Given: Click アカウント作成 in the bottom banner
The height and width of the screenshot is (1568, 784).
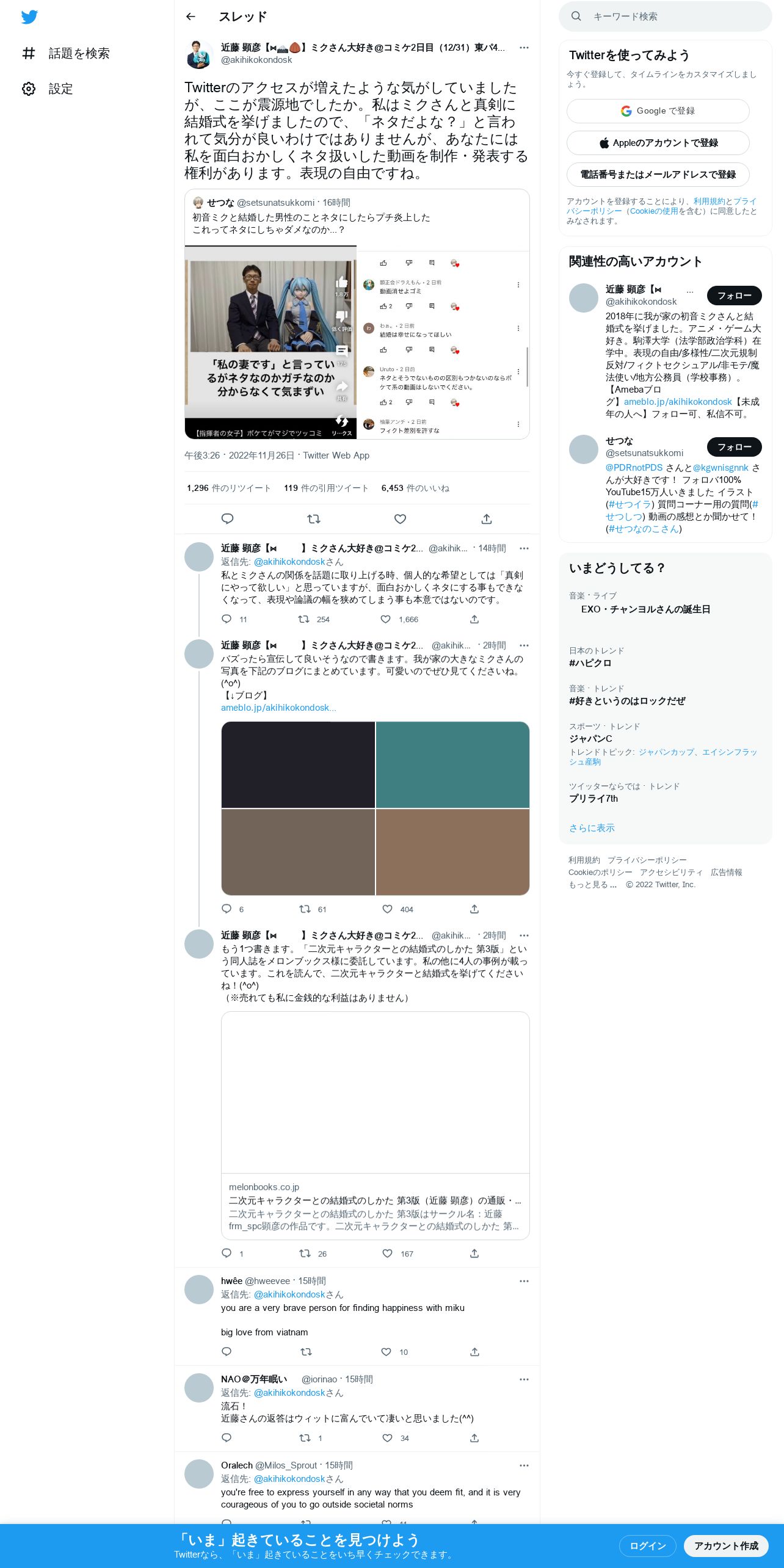Looking at the screenshot, I should (726, 1545).
